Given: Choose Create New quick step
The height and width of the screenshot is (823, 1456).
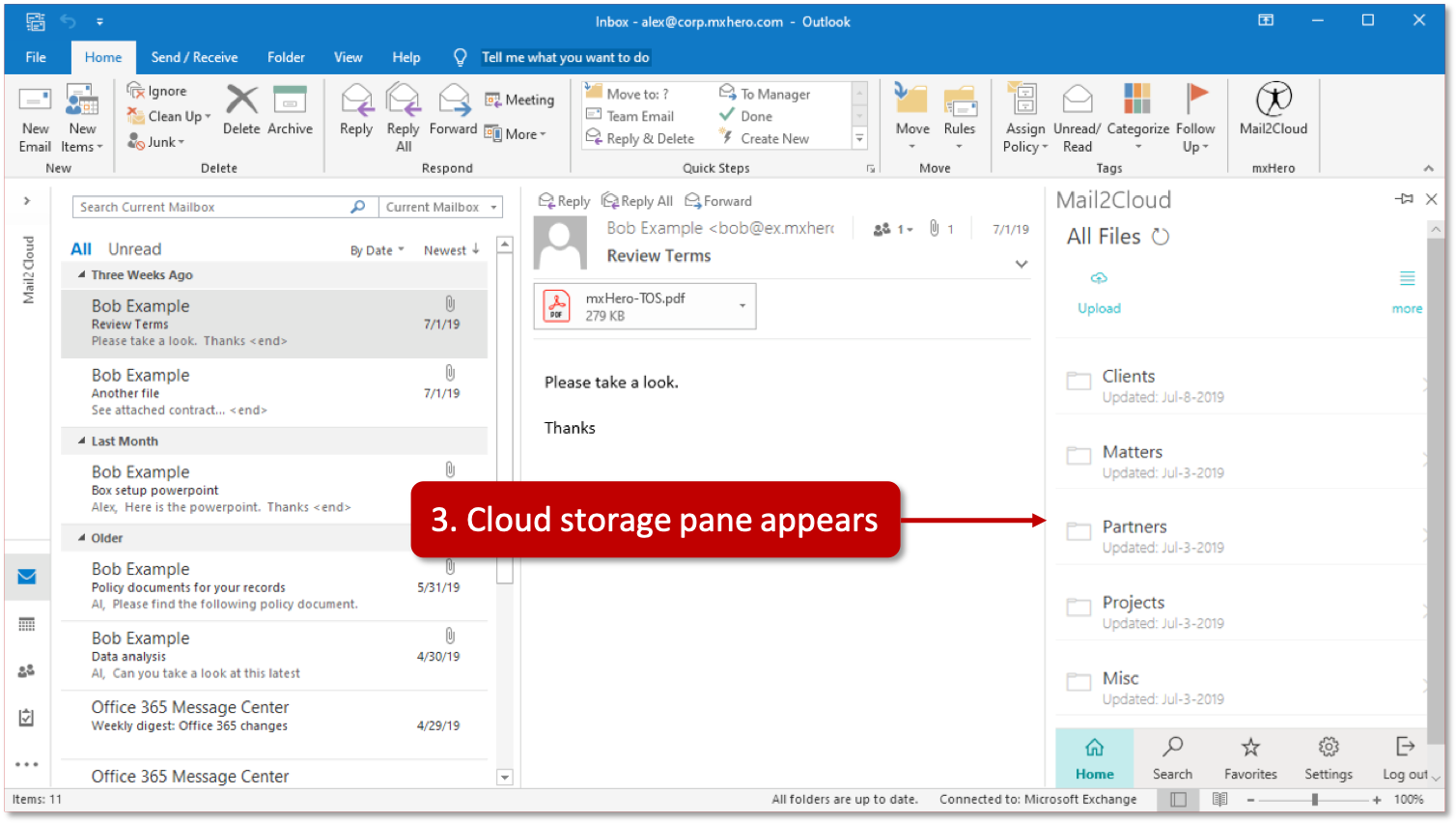Looking at the screenshot, I should 765,138.
